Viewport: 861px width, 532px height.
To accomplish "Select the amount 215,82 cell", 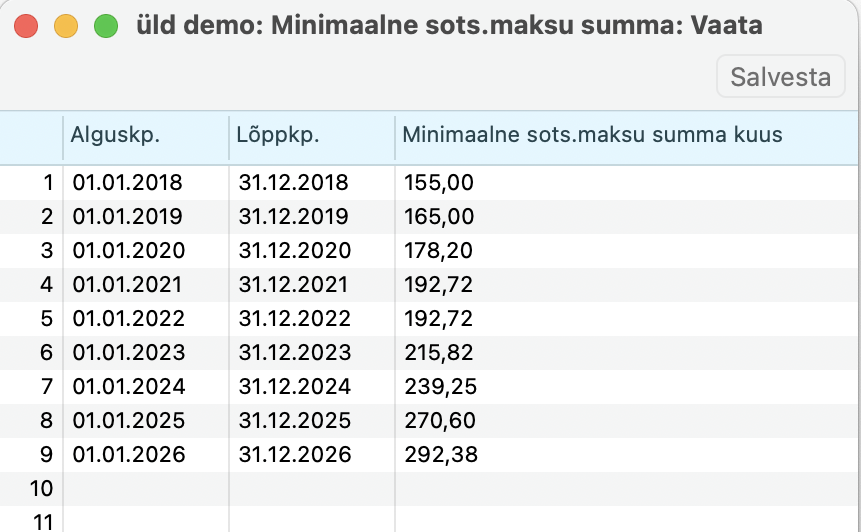I will (x=440, y=353).
